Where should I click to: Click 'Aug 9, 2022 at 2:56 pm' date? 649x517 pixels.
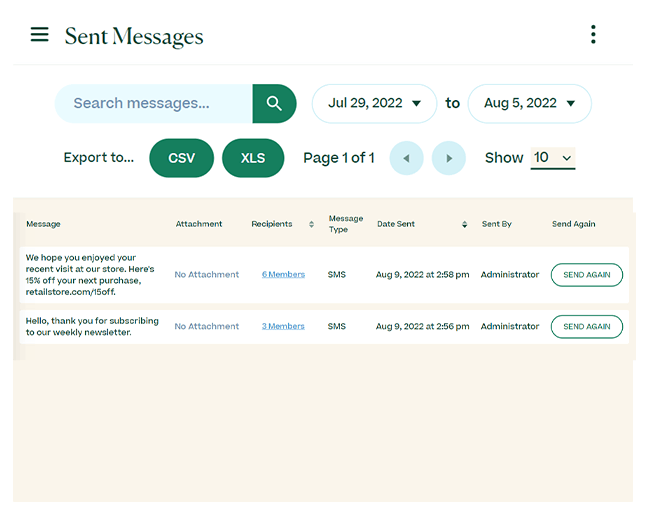pos(422,326)
